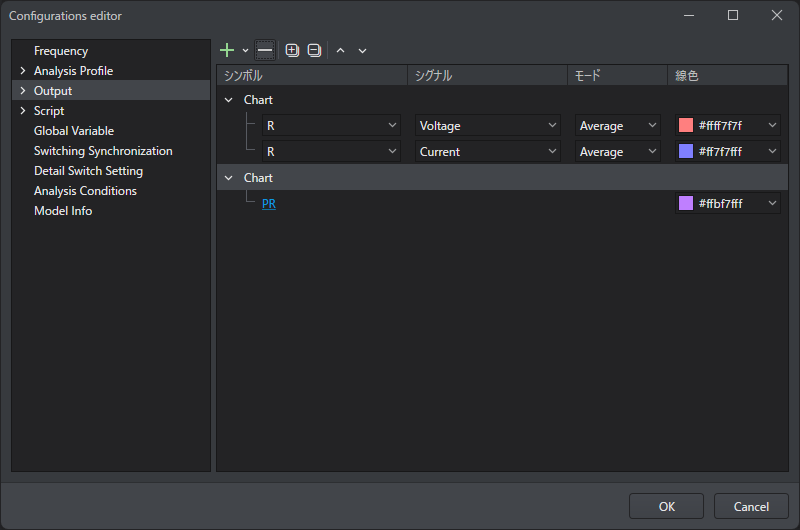Click the モード column header
The image size is (800, 530).
pos(617,75)
